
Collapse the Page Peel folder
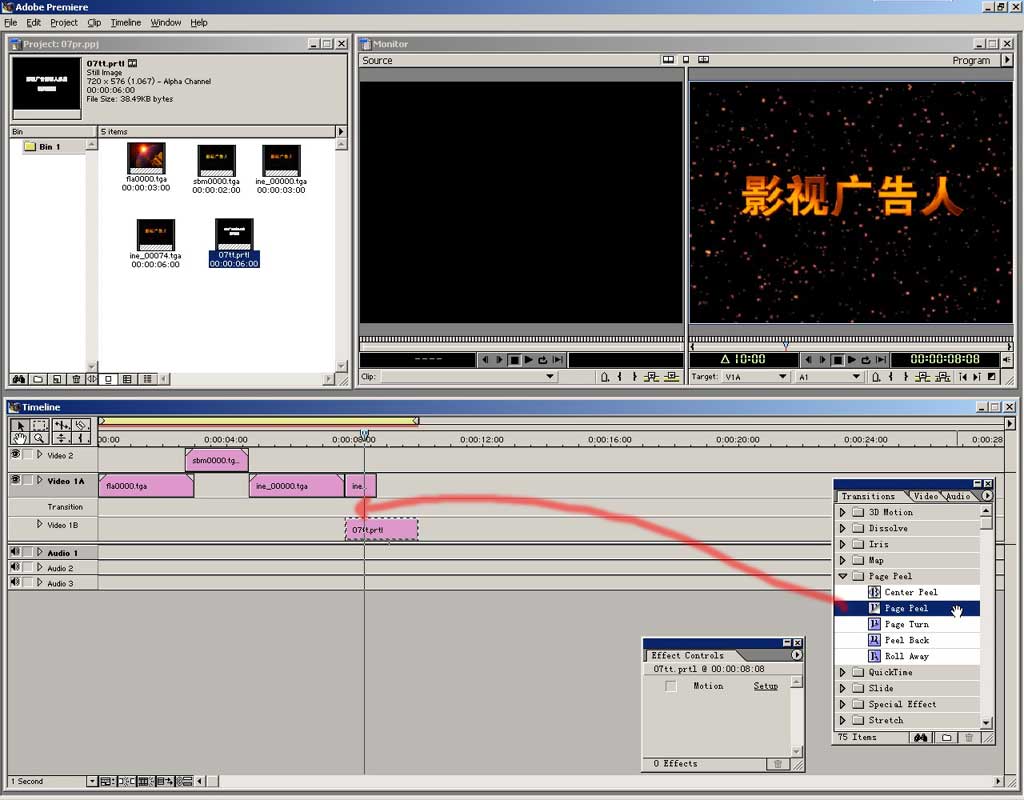(843, 576)
